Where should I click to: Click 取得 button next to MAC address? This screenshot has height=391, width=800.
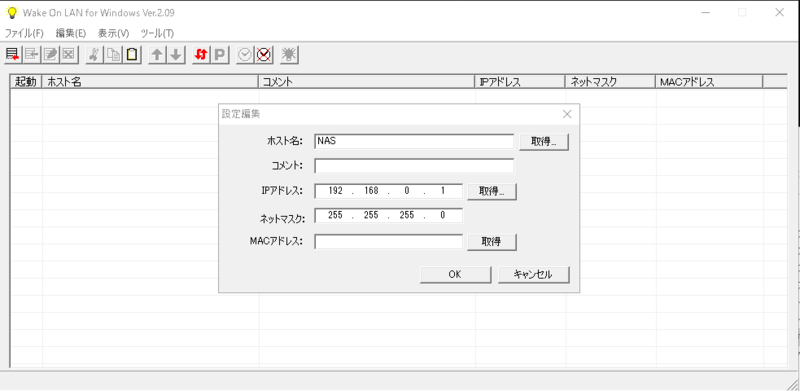[492, 242]
